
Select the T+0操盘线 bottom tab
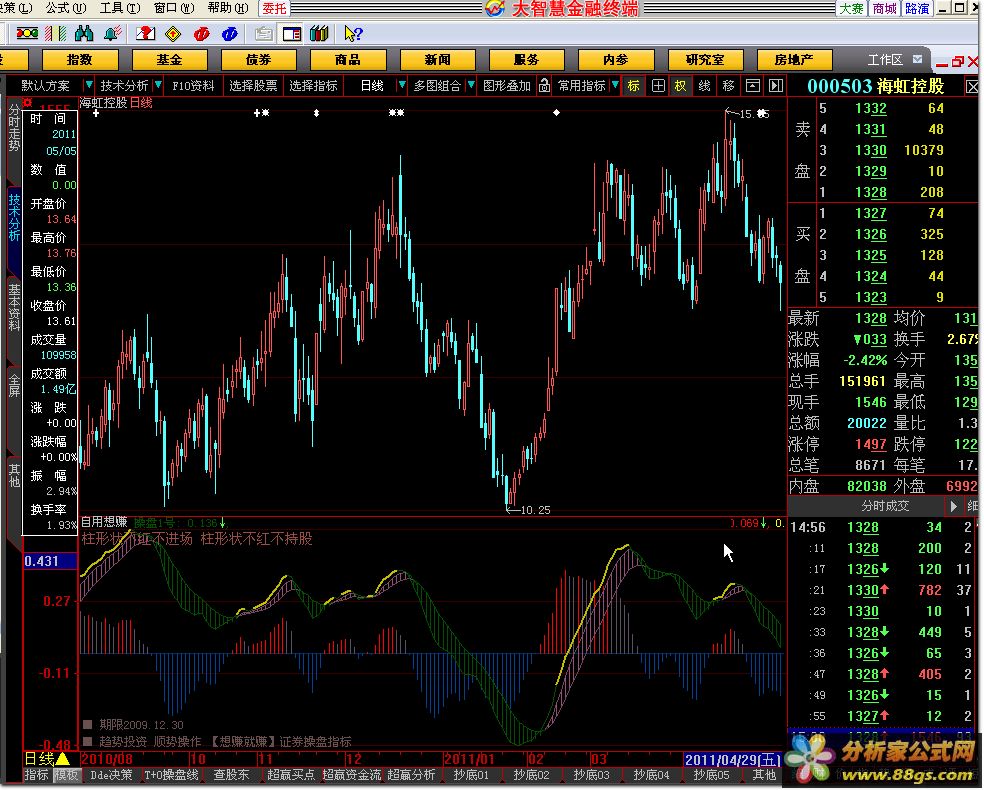[x=171, y=775]
